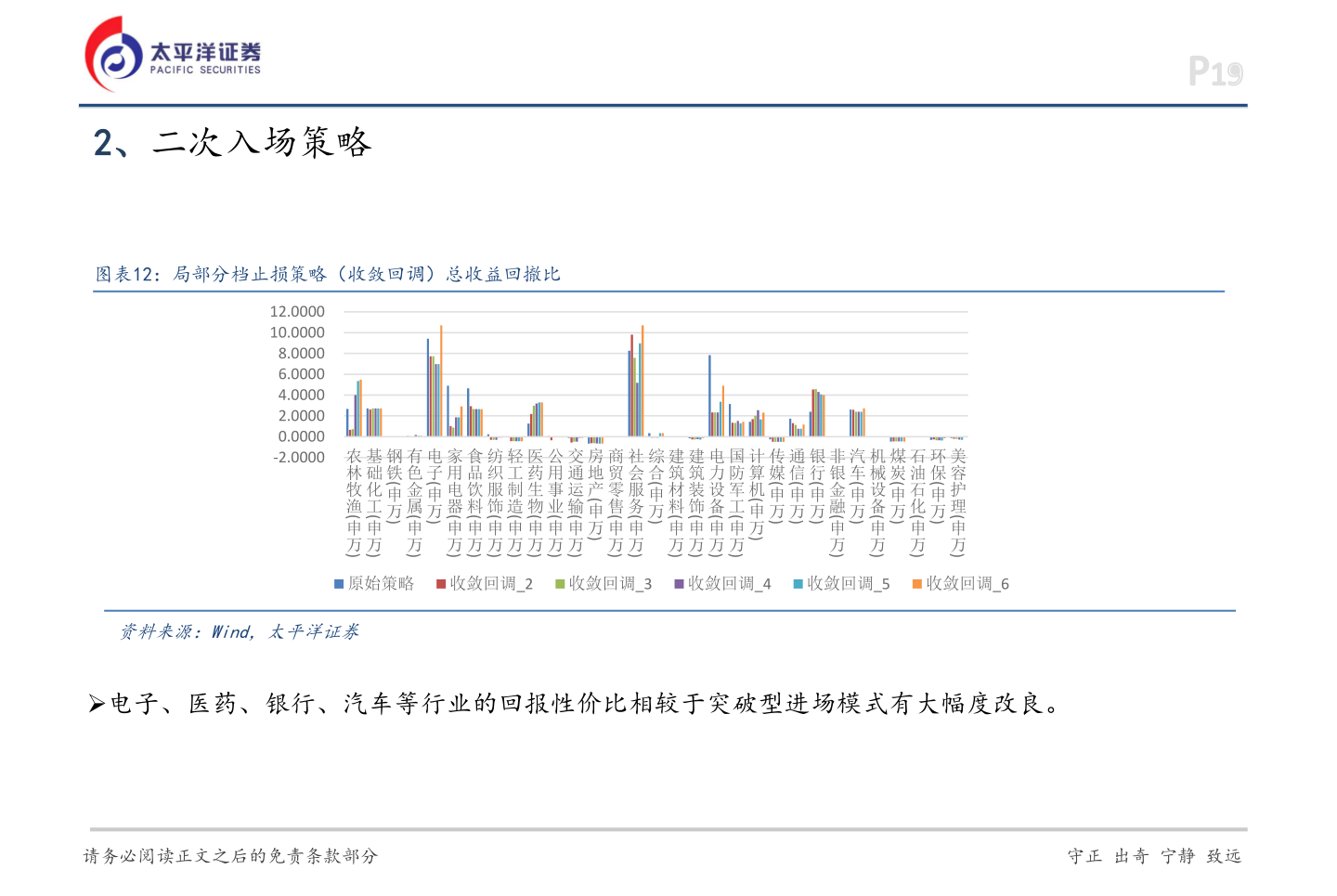Click the tall orange bar for 电子
This screenshot has width=1337, height=896.
[441, 381]
